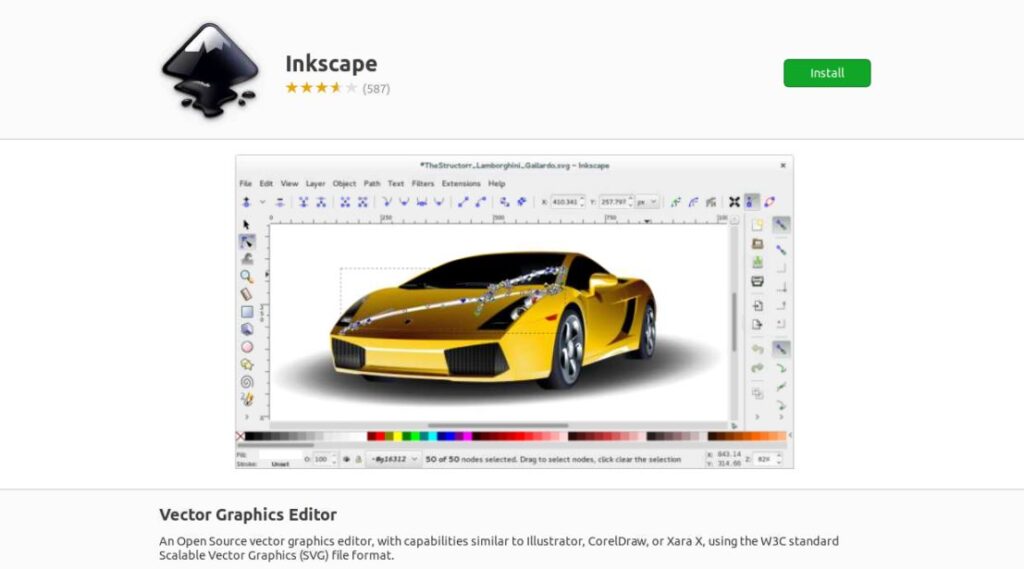This screenshot has height=569, width=1024.
Task: Click the zoom percentage stepper
Action: [779, 459]
